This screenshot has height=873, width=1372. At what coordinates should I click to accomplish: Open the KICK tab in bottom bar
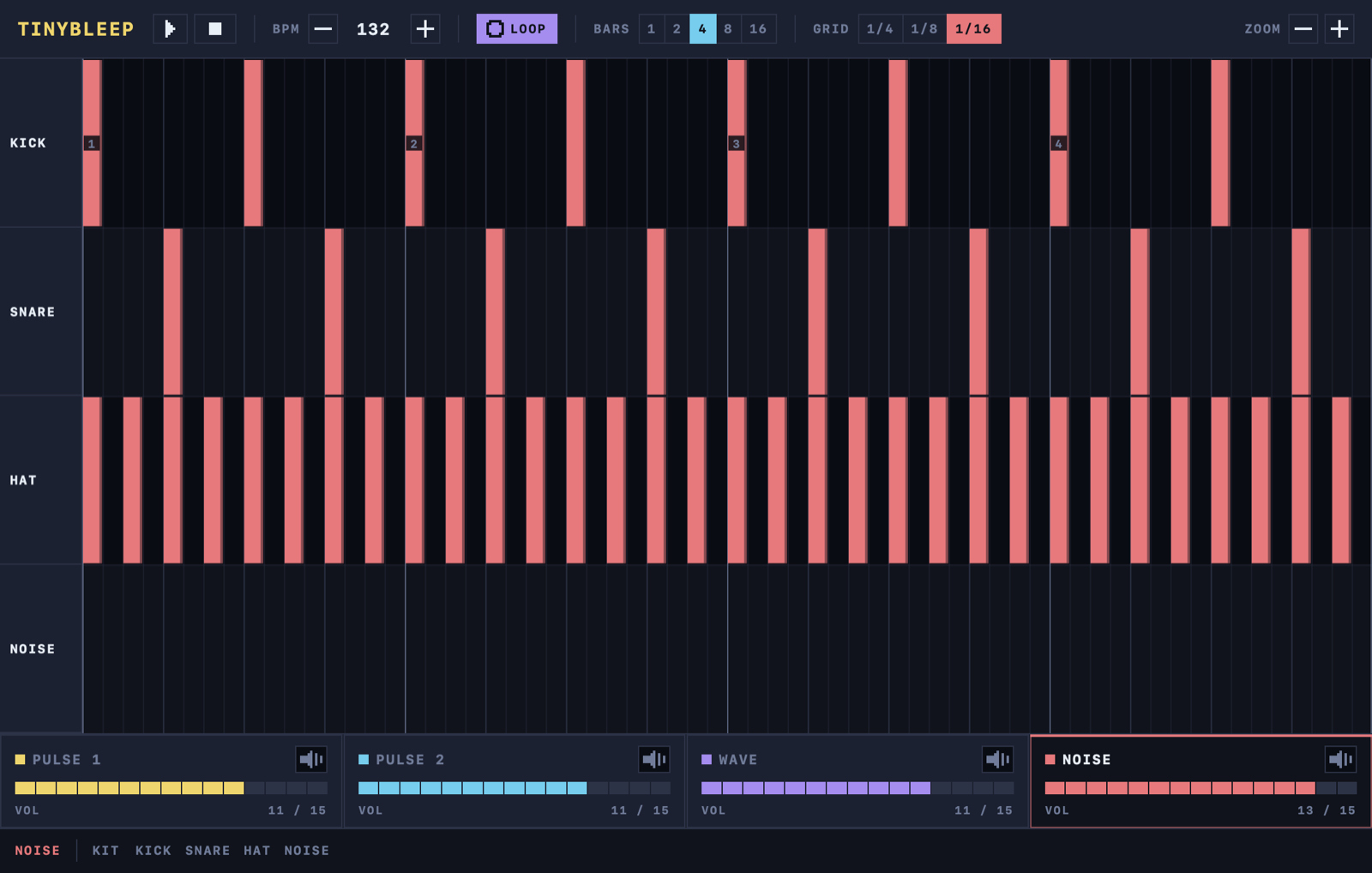click(153, 851)
